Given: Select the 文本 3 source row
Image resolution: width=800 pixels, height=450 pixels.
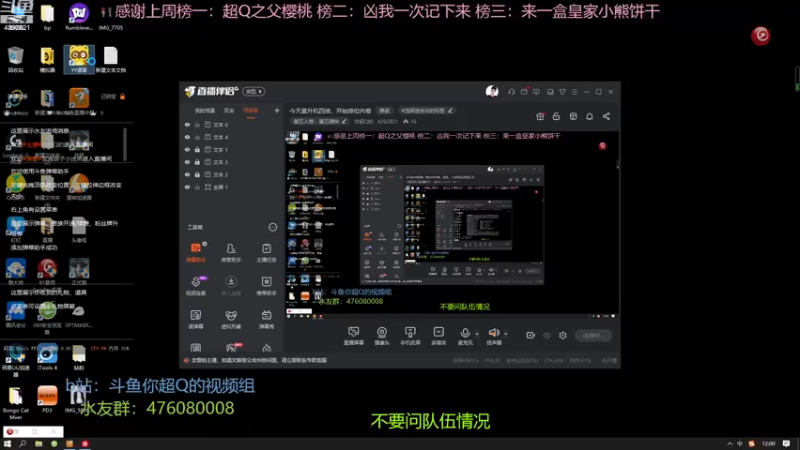Looking at the screenshot, I should click(231, 162).
